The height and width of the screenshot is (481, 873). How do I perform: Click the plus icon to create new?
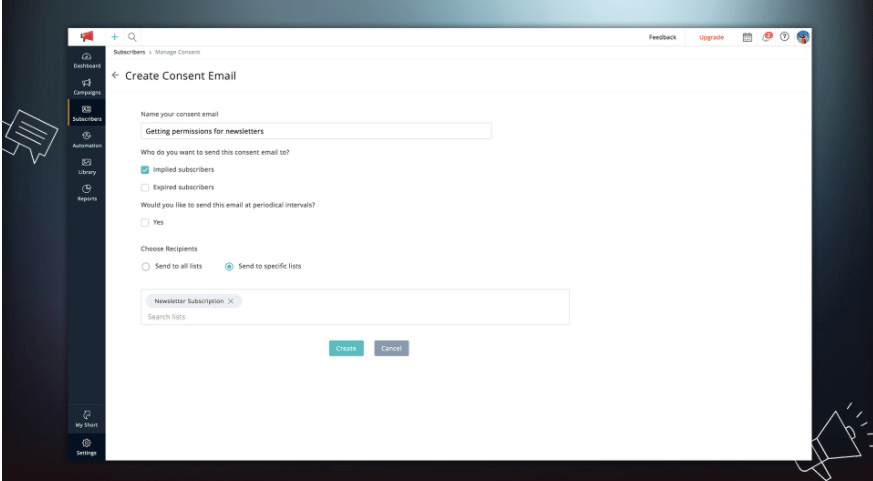pos(114,37)
